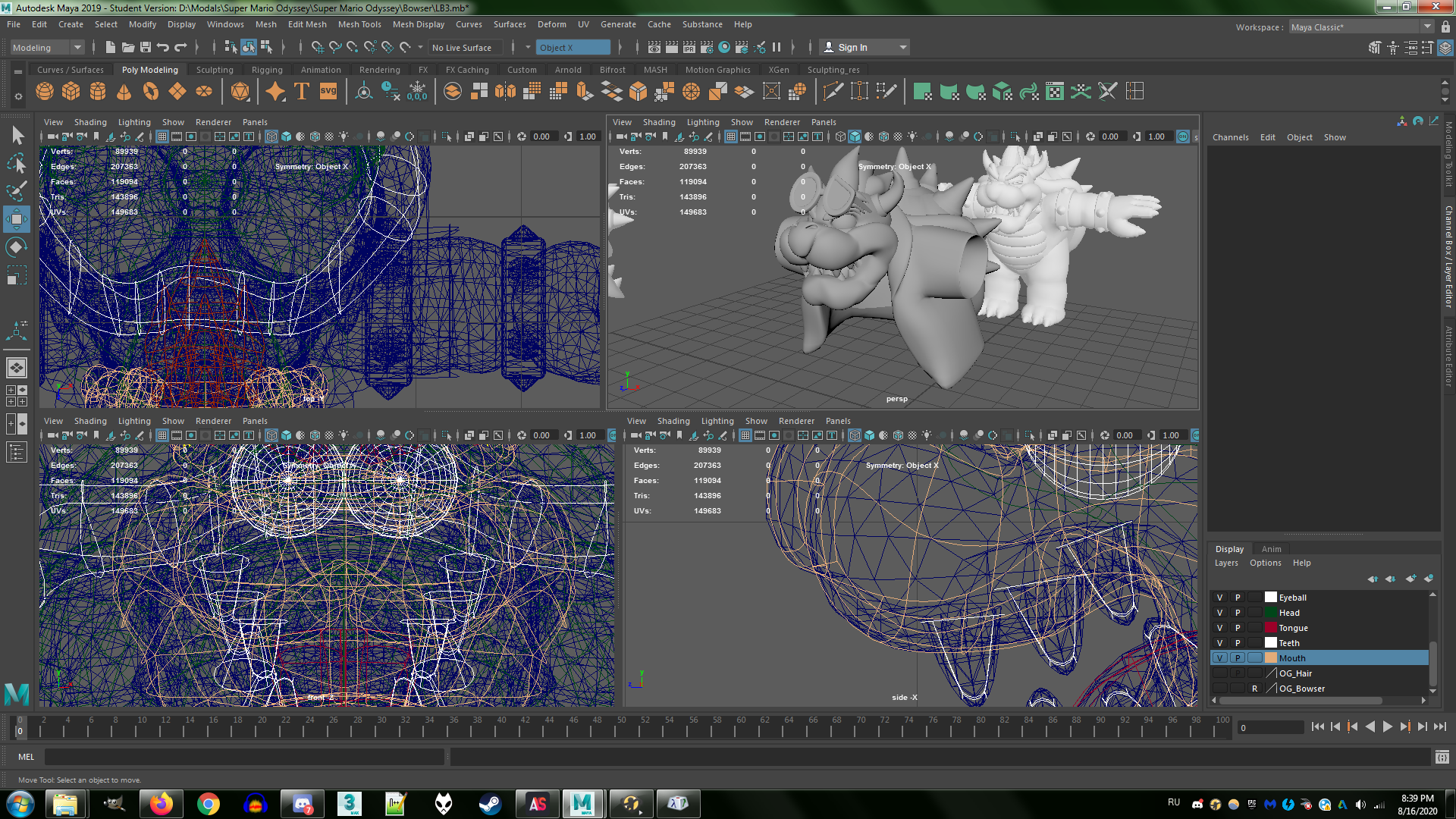Screen dimensions: 1456x819
Task: Toggle R display type on OG_Bowser layer
Action: (1255, 689)
